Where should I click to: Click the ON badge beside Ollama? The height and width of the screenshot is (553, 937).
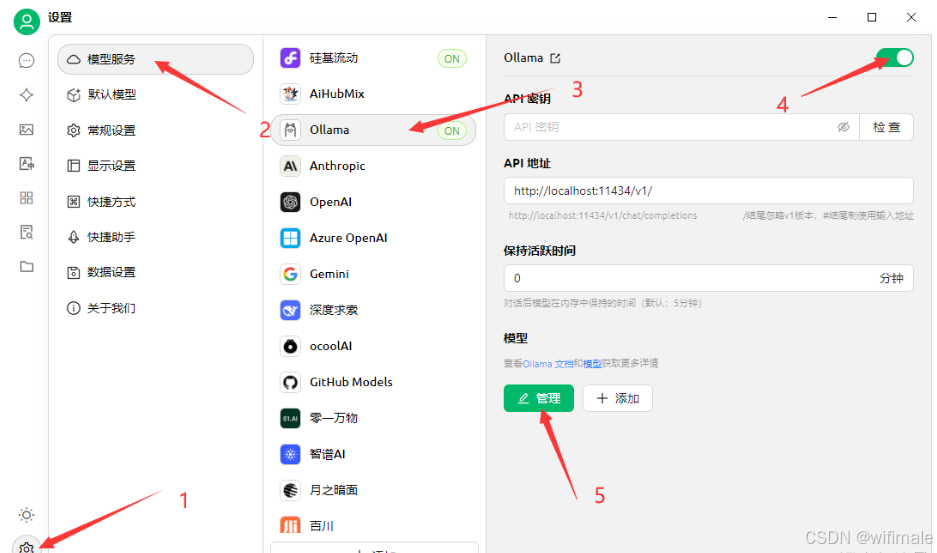point(452,131)
